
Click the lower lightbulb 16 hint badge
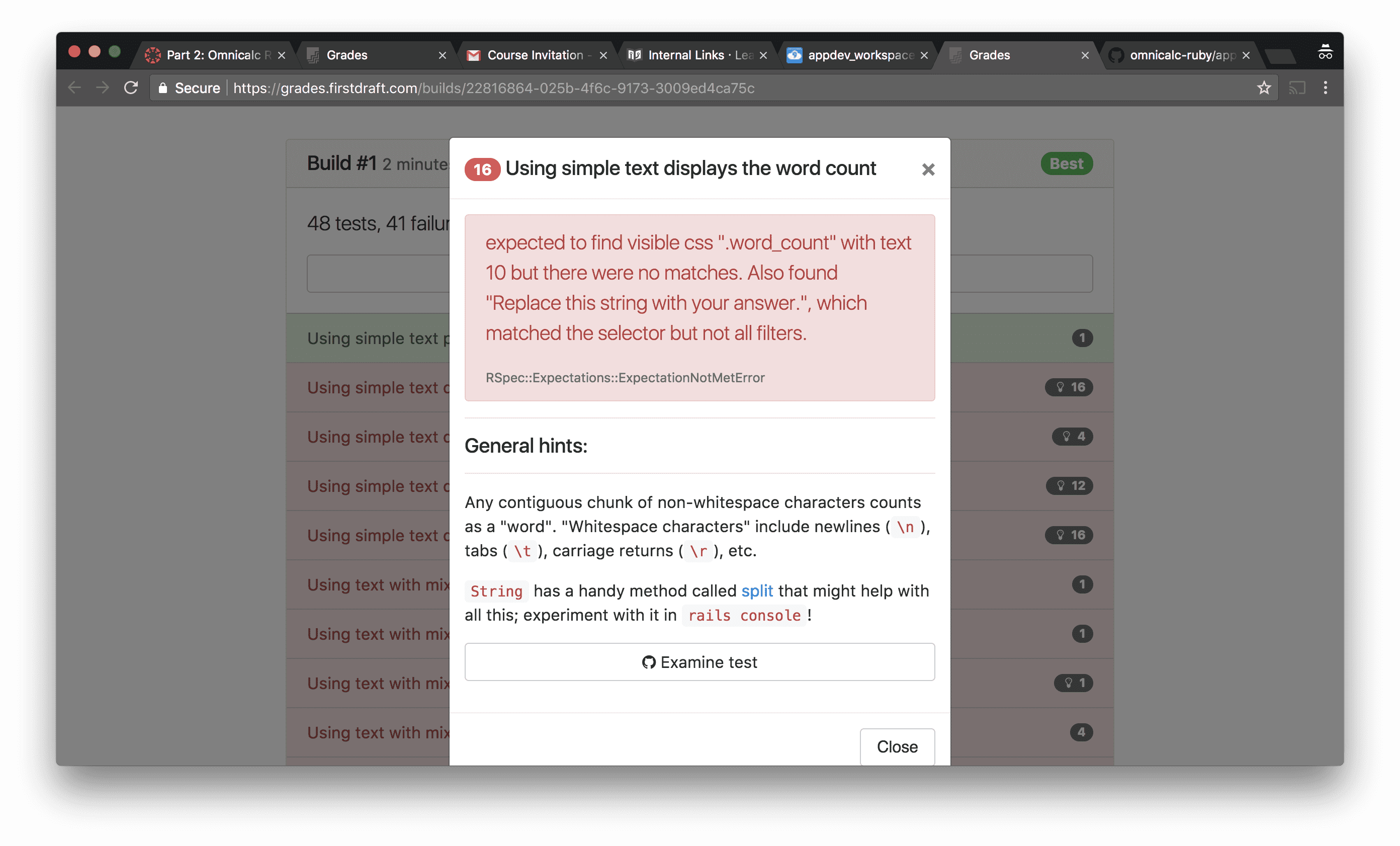click(x=1069, y=535)
